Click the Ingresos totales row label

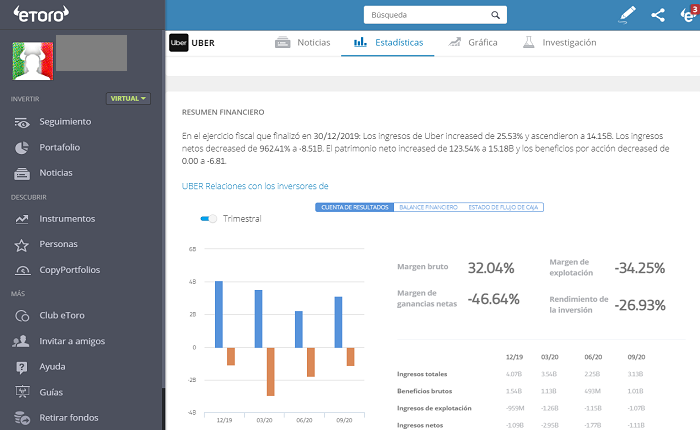click(x=422, y=374)
